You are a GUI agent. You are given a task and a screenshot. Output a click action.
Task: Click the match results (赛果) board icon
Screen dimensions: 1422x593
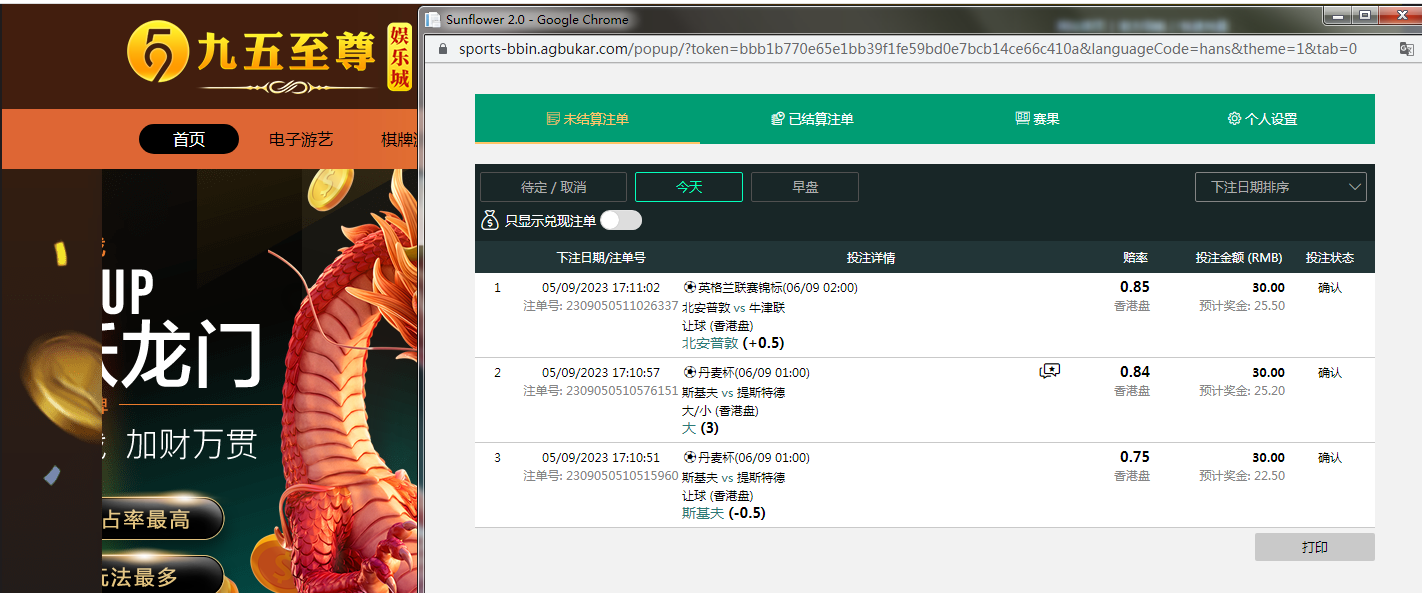point(1022,118)
